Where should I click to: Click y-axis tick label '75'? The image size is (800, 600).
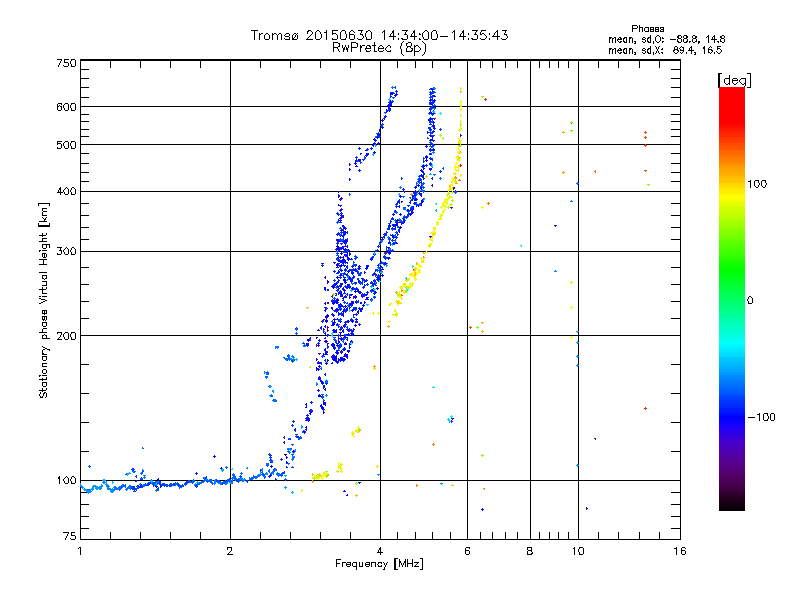click(70, 536)
